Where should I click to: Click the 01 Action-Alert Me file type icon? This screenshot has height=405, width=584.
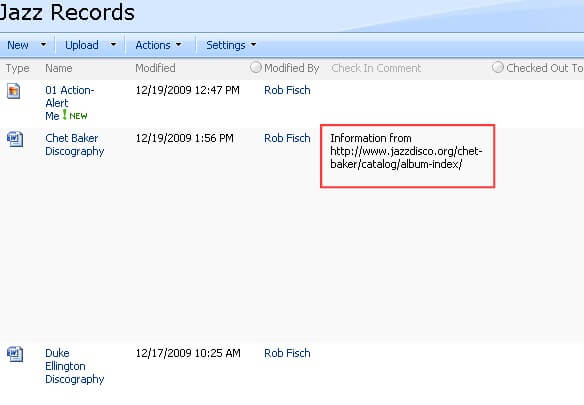(13, 91)
